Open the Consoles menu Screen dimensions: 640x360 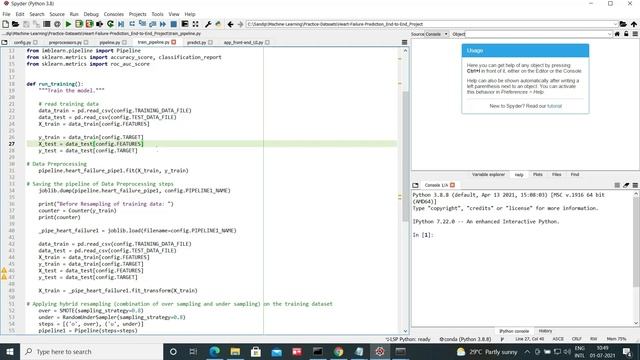pos(113,14)
